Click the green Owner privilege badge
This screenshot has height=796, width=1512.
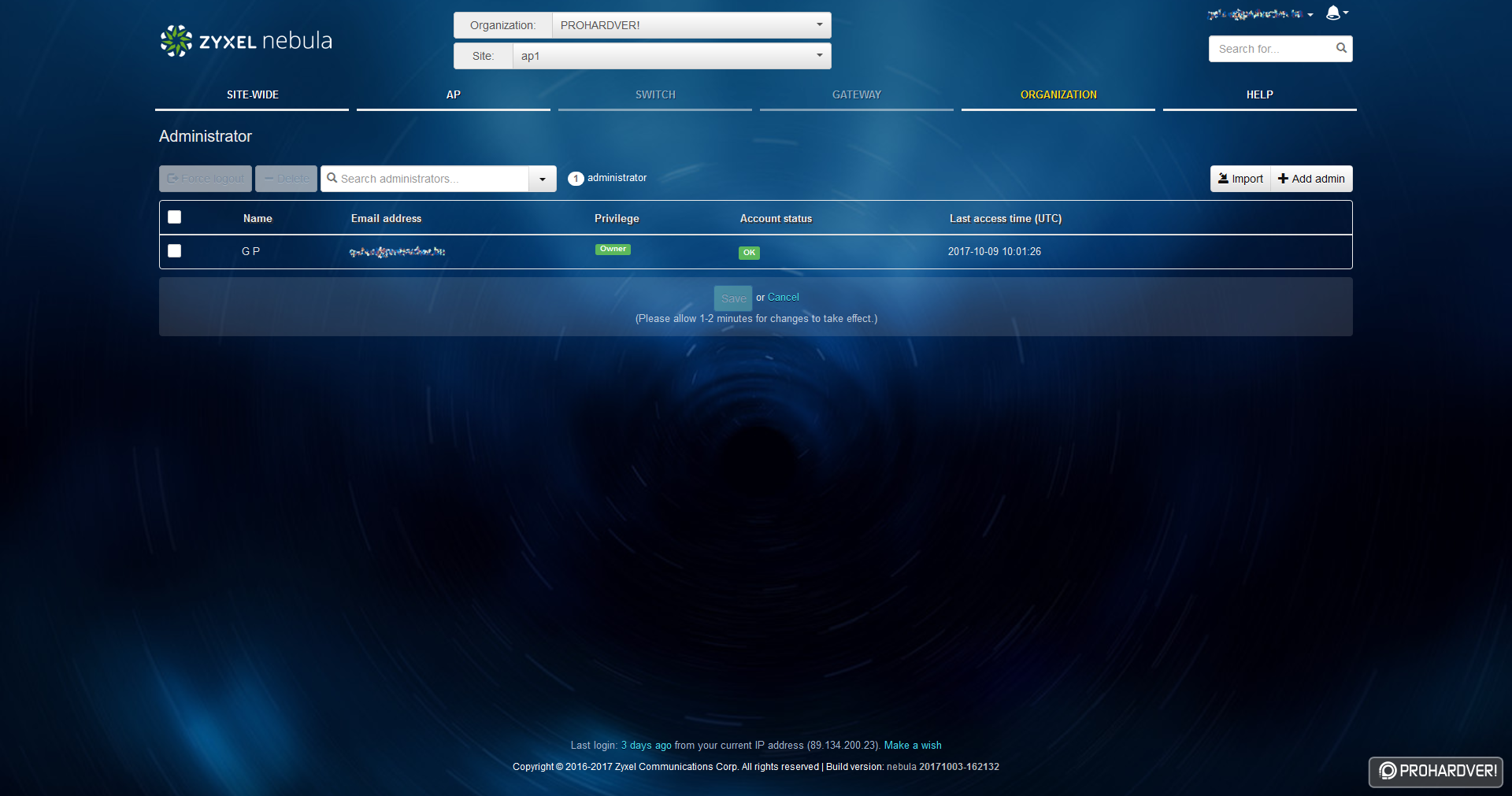pos(613,249)
